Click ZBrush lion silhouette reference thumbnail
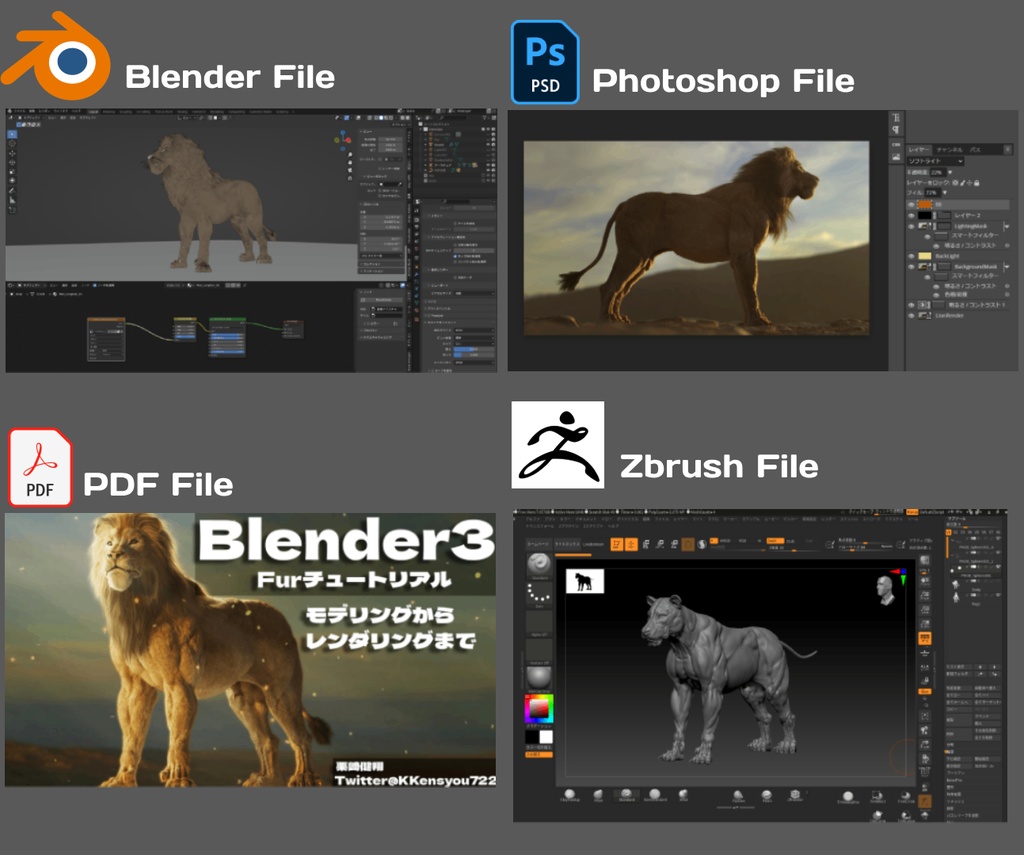1024x855 pixels. 585,581
